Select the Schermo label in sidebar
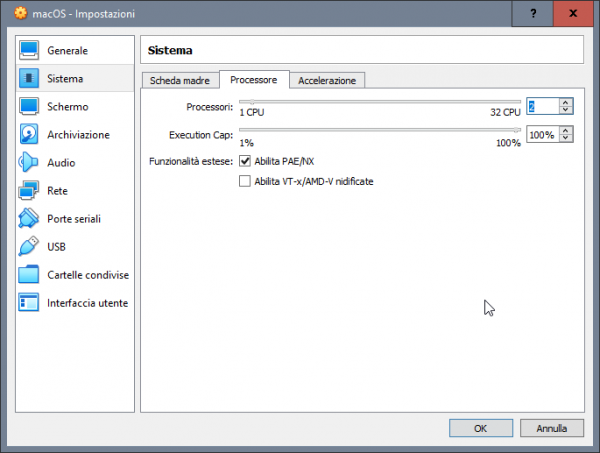Viewport: 600px width, 453px height. coord(68,106)
